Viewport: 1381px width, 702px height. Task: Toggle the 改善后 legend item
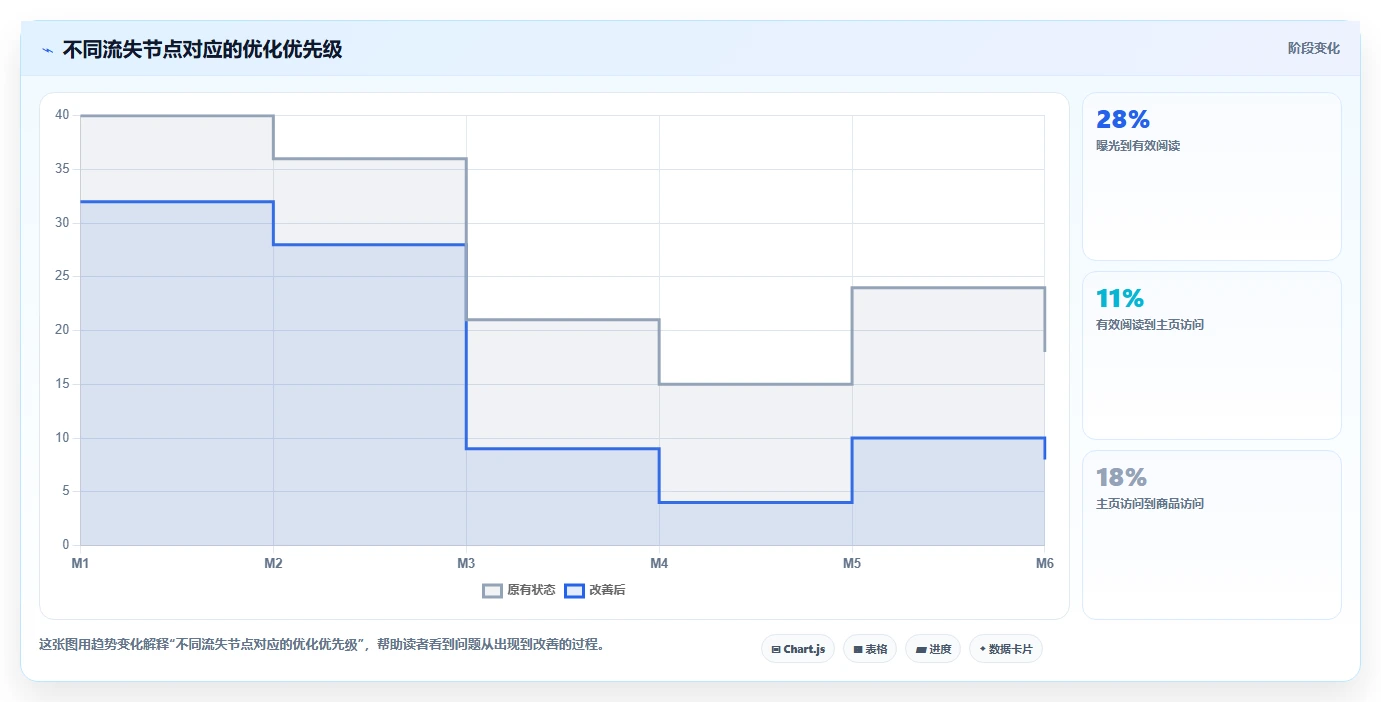595,590
